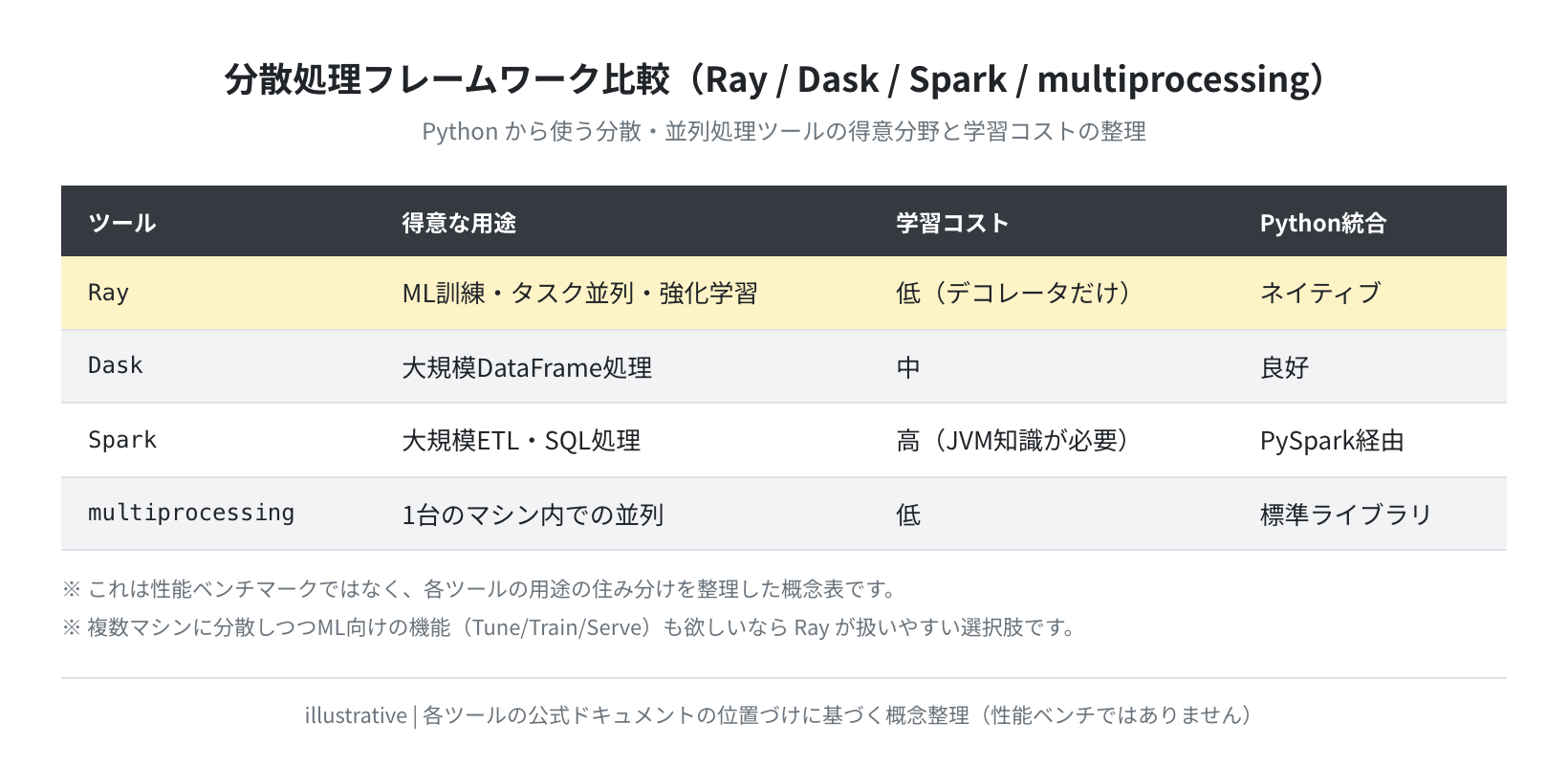Image resolution: width=1568 pixels, height=767 pixels.
Task: Click 1台のマシン内での並列 cell
Action: click(x=533, y=515)
